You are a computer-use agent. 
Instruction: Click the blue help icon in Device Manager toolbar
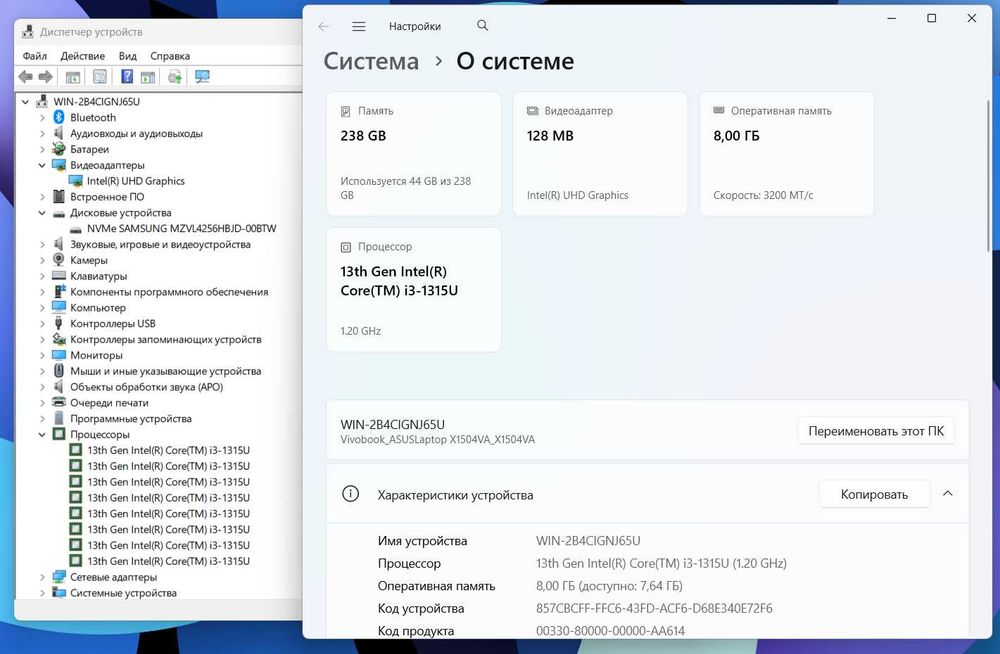(127, 77)
